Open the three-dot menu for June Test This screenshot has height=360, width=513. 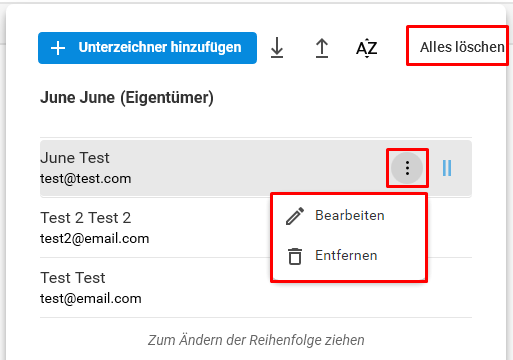point(407,168)
